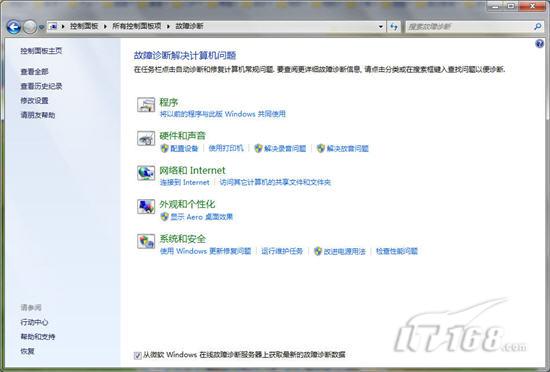Click 请朋友帮助 in the sidebar
Image resolution: width=550 pixels, height=372 pixels.
click(38, 115)
